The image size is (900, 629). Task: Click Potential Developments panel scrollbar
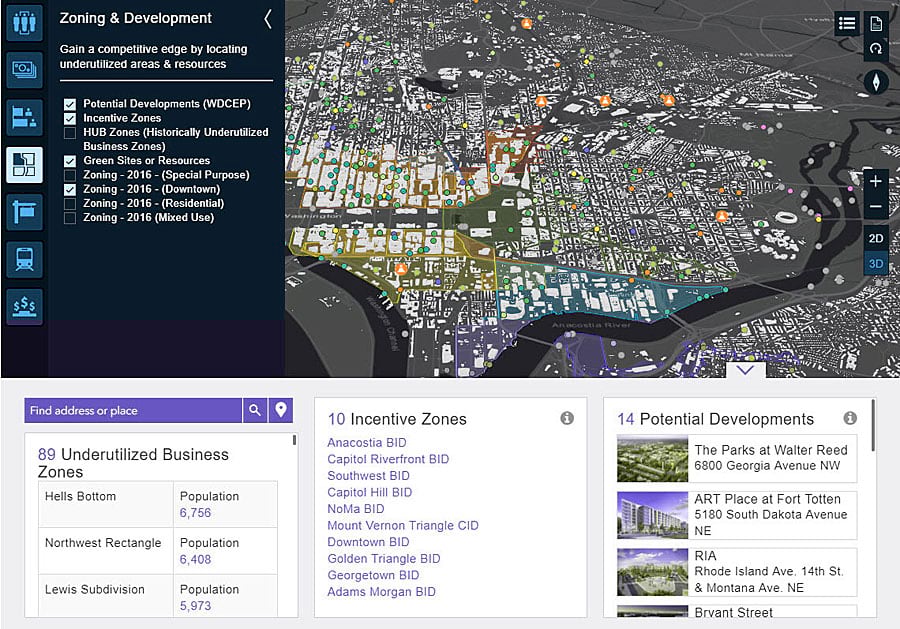[874, 426]
